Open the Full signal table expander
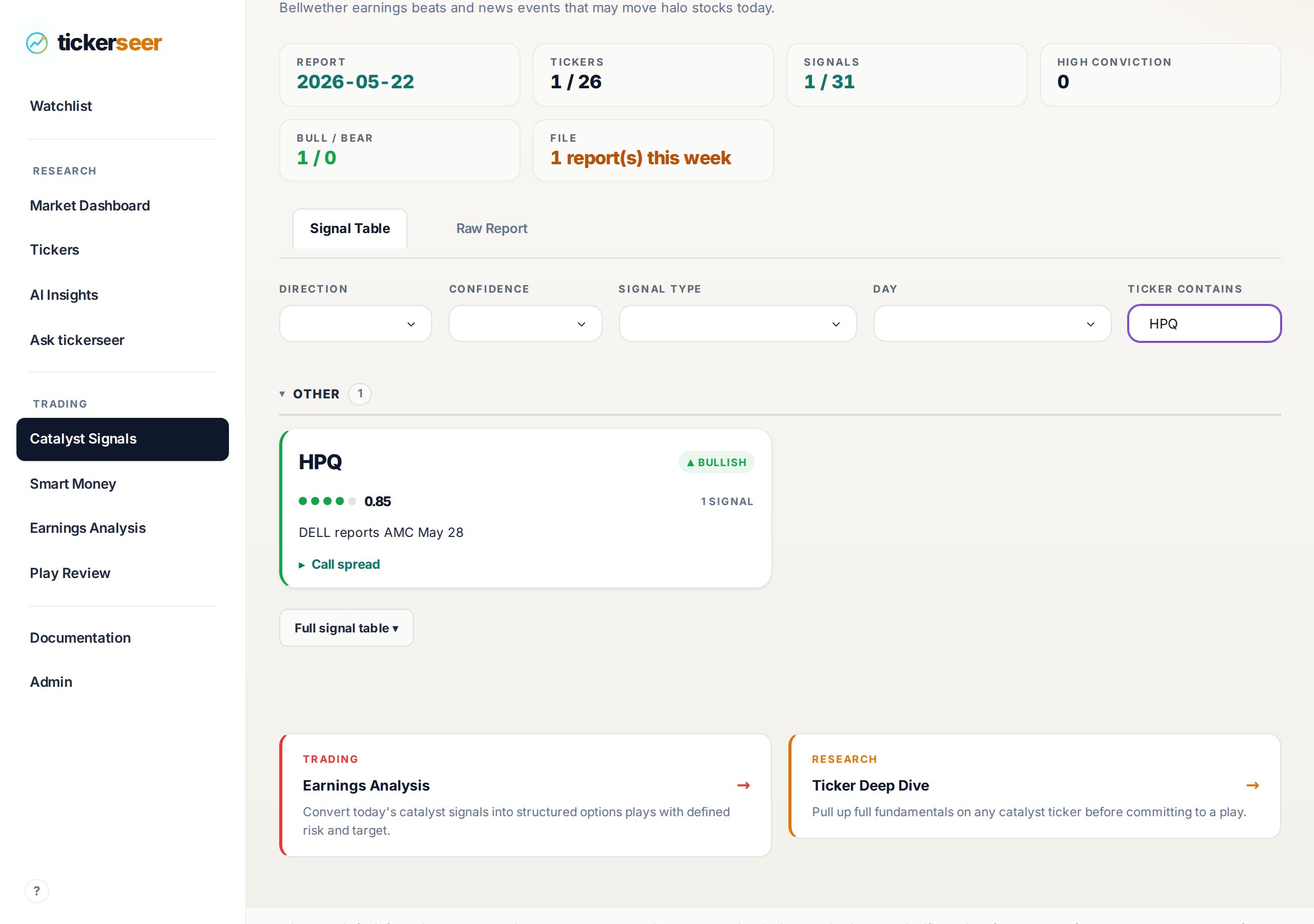The height and width of the screenshot is (924, 1314). pyautogui.click(x=346, y=628)
